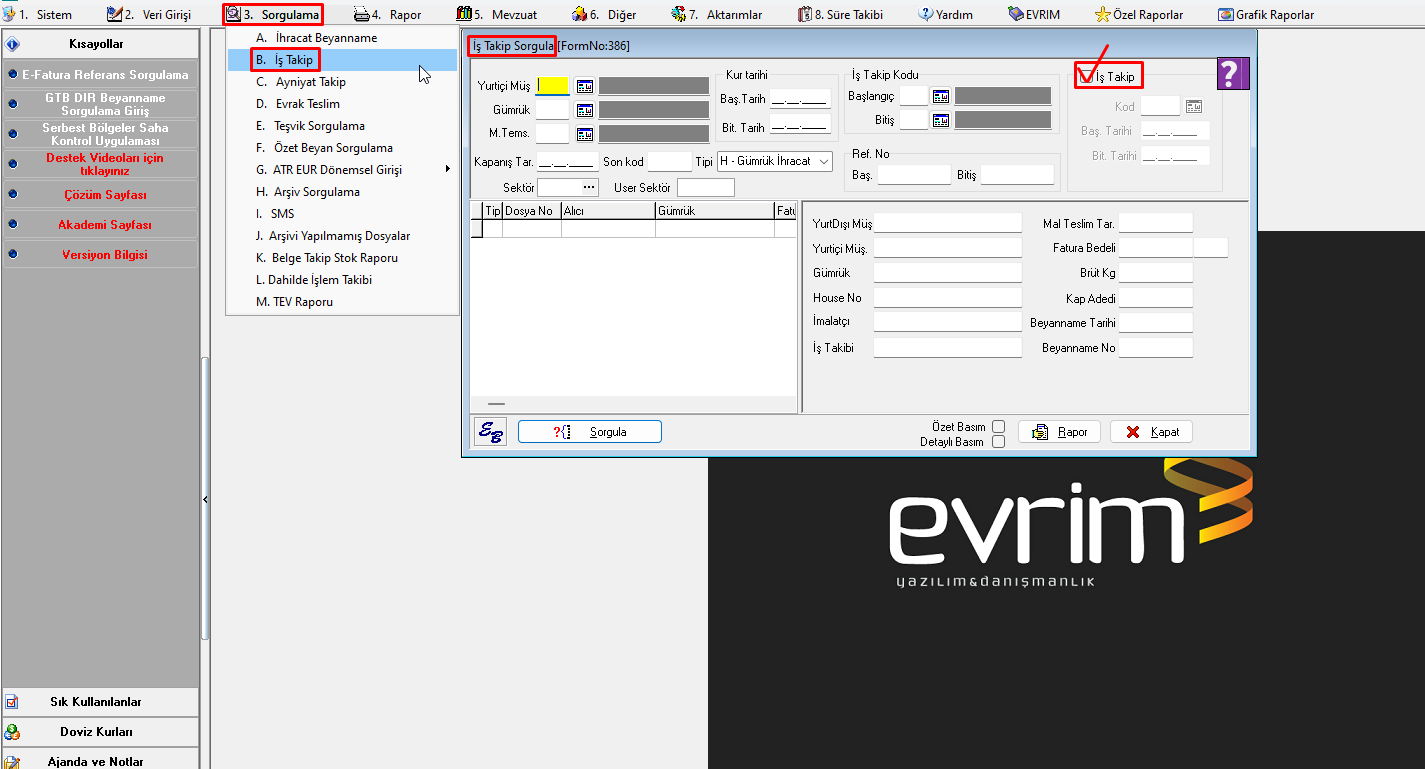Open lookup icon beside disabled Kod field
The width and height of the screenshot is (1425, 769).
(x=1194, y=106)
